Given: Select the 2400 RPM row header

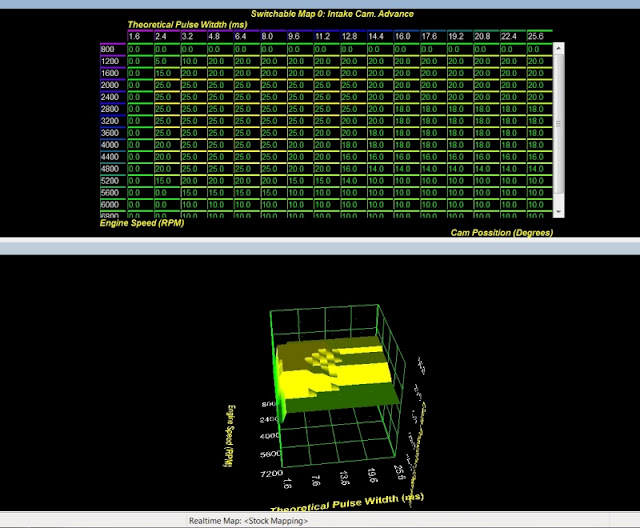Looking at the screenshot, I should [113, 97].
